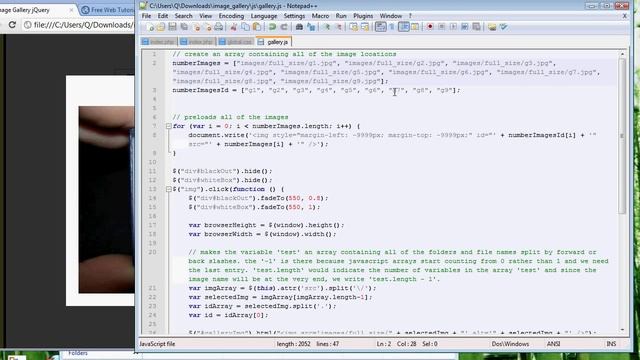Click the plugin icon left of spell-check
The image size is (640, 360).
coord(492,27)
